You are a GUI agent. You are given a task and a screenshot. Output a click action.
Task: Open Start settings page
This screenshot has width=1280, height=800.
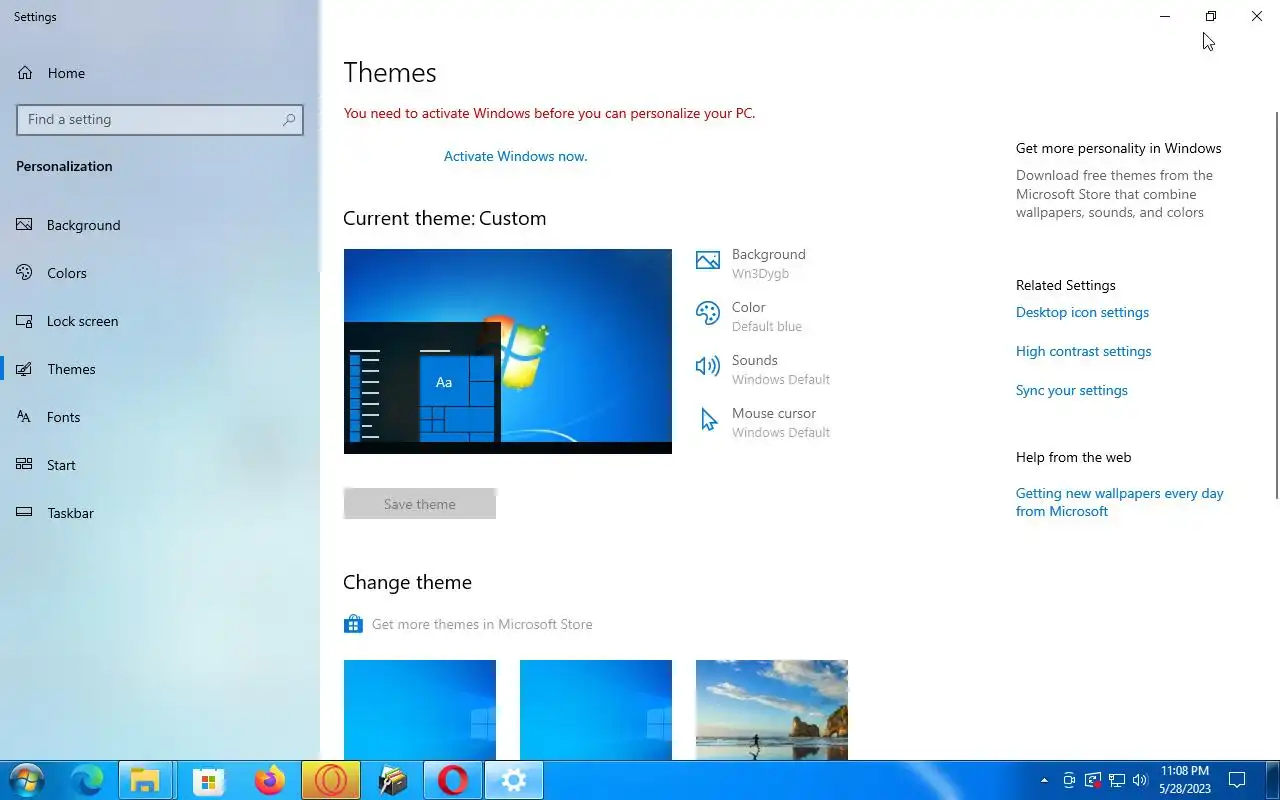click(x=160, y=465)
